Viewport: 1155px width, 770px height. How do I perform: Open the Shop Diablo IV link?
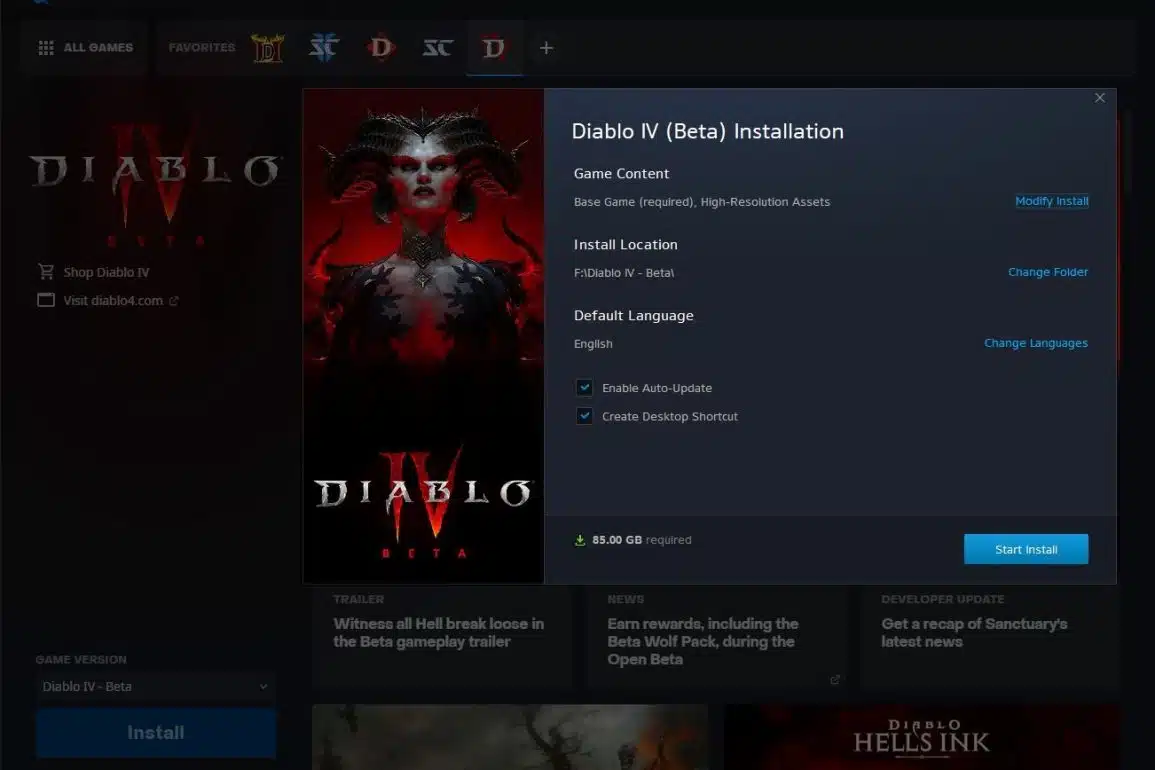pyautogui.click(x=106, y=272)
